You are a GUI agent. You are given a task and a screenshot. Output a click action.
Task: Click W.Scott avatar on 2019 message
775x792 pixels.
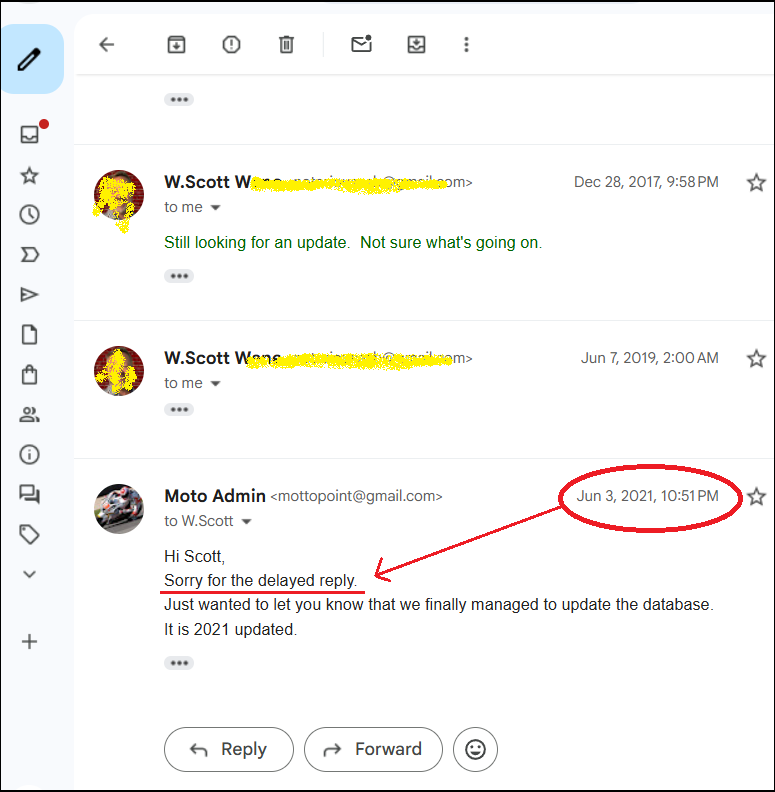point(119,371)
